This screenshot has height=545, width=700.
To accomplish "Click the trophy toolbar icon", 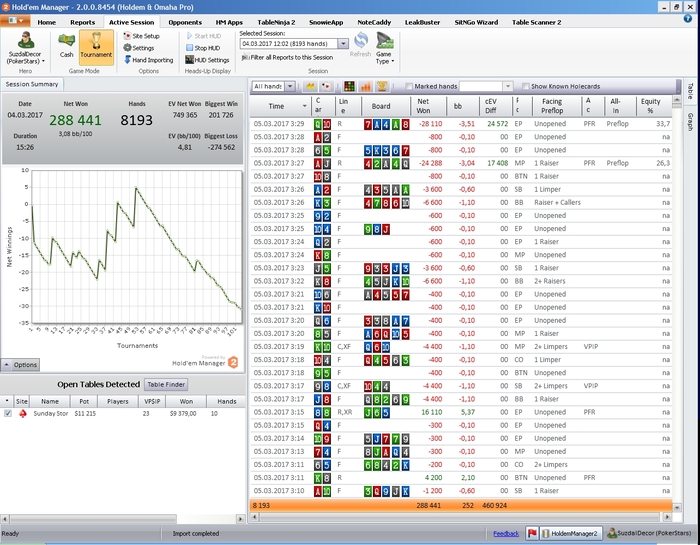I will point(382,86).
